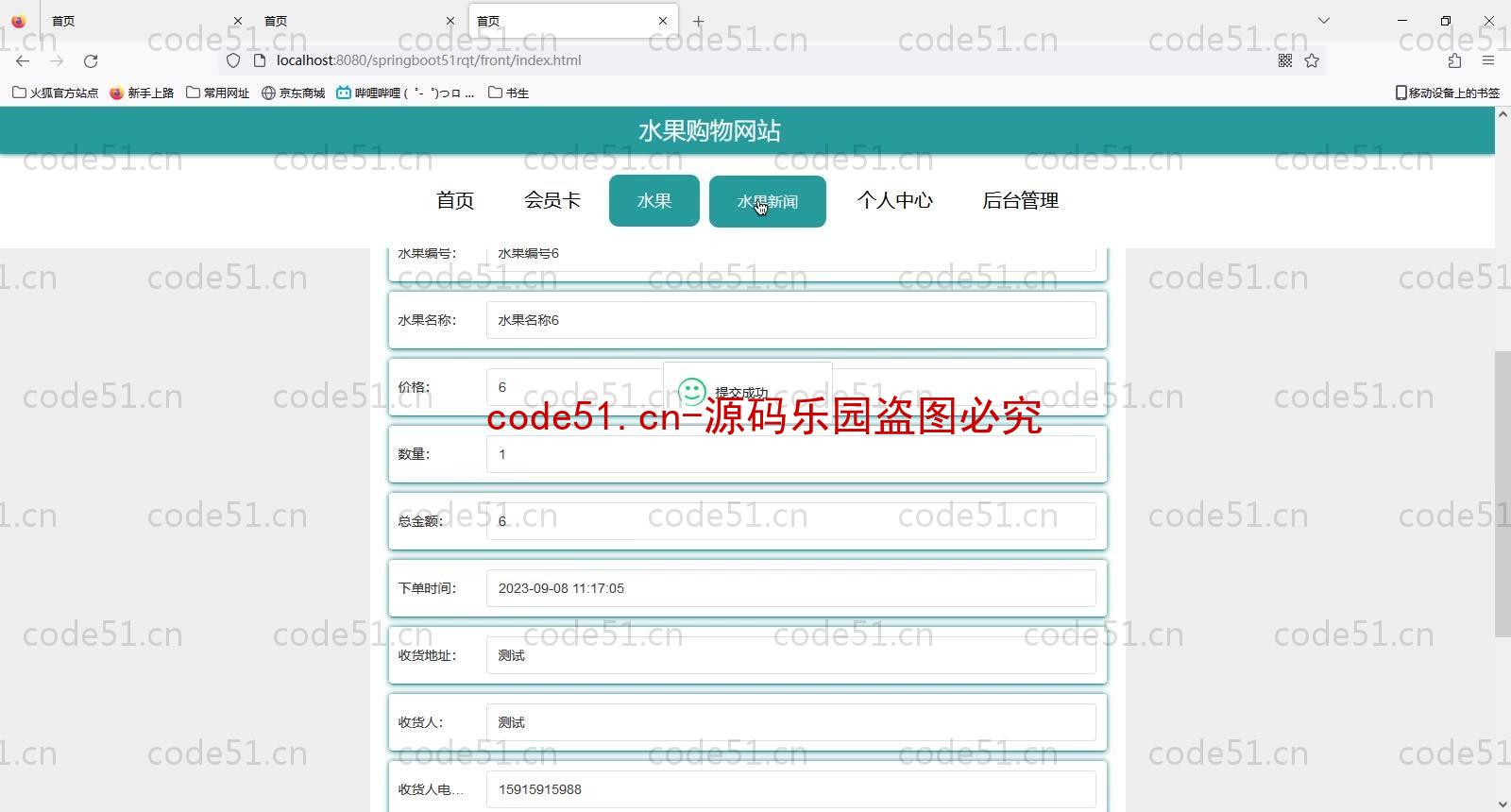Click the scrollbar down arrow
Screen dimensions: 1511x812
[x=1503, y=804]
